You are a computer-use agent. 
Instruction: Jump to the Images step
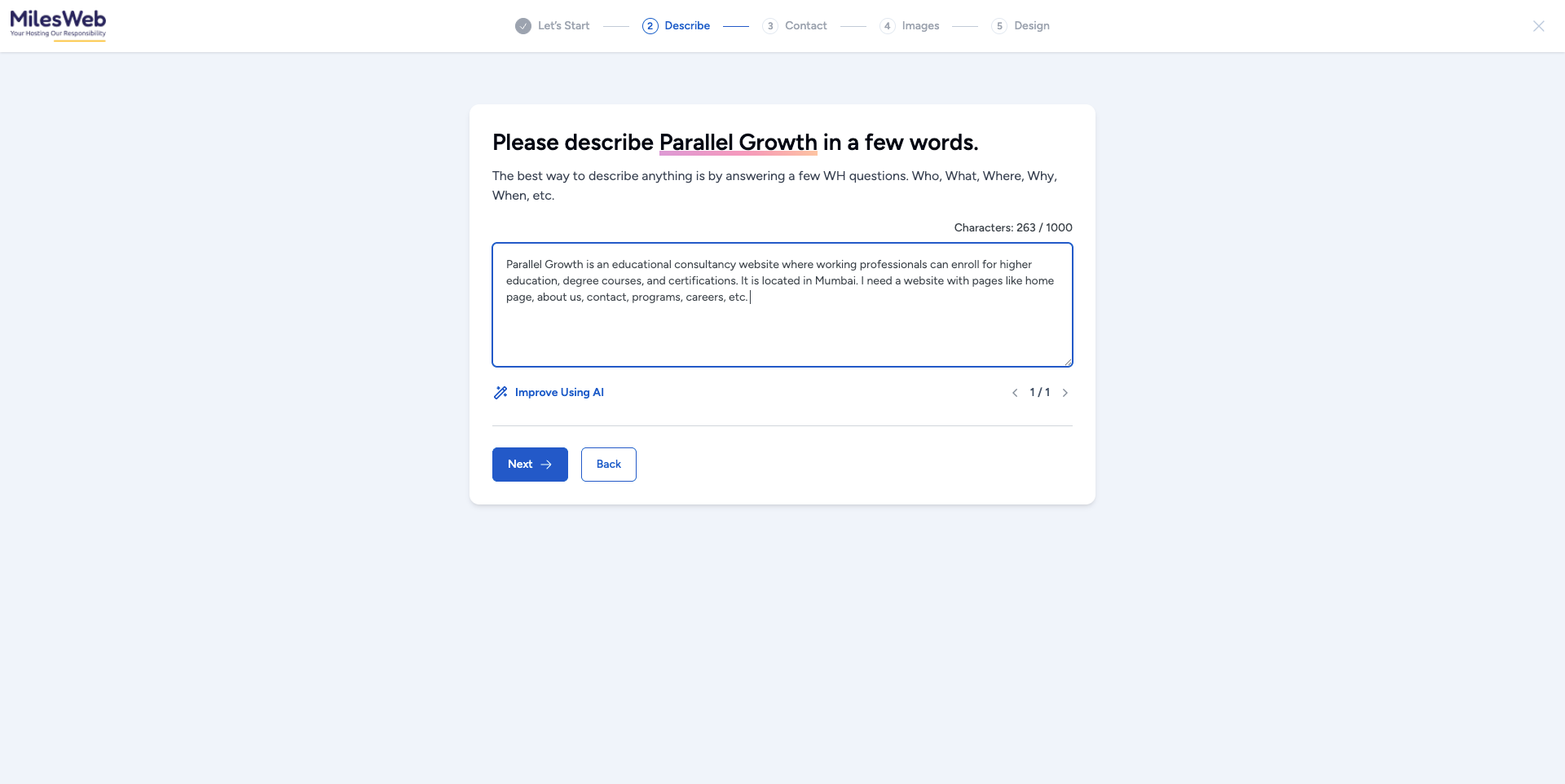tap(920, 26)
